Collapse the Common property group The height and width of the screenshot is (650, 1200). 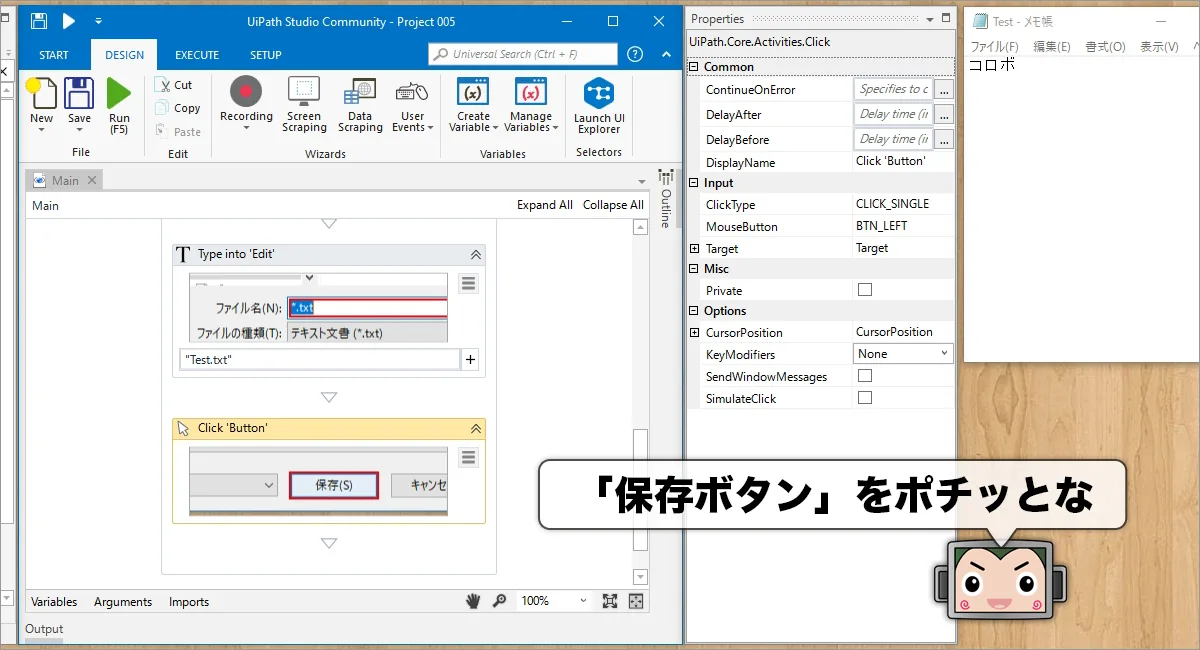[694, 67]
